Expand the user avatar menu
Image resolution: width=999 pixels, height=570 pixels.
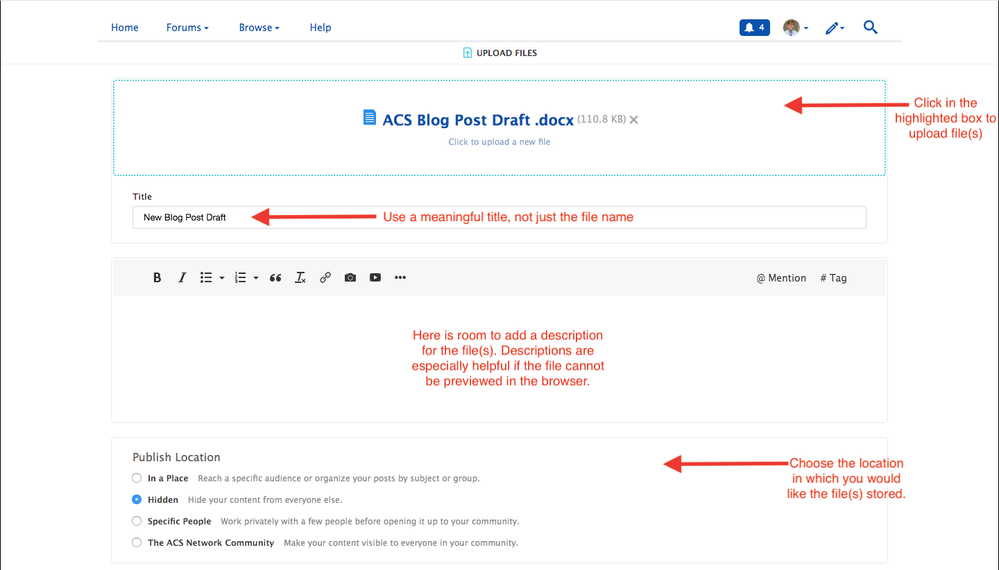[x=795, y=28]
